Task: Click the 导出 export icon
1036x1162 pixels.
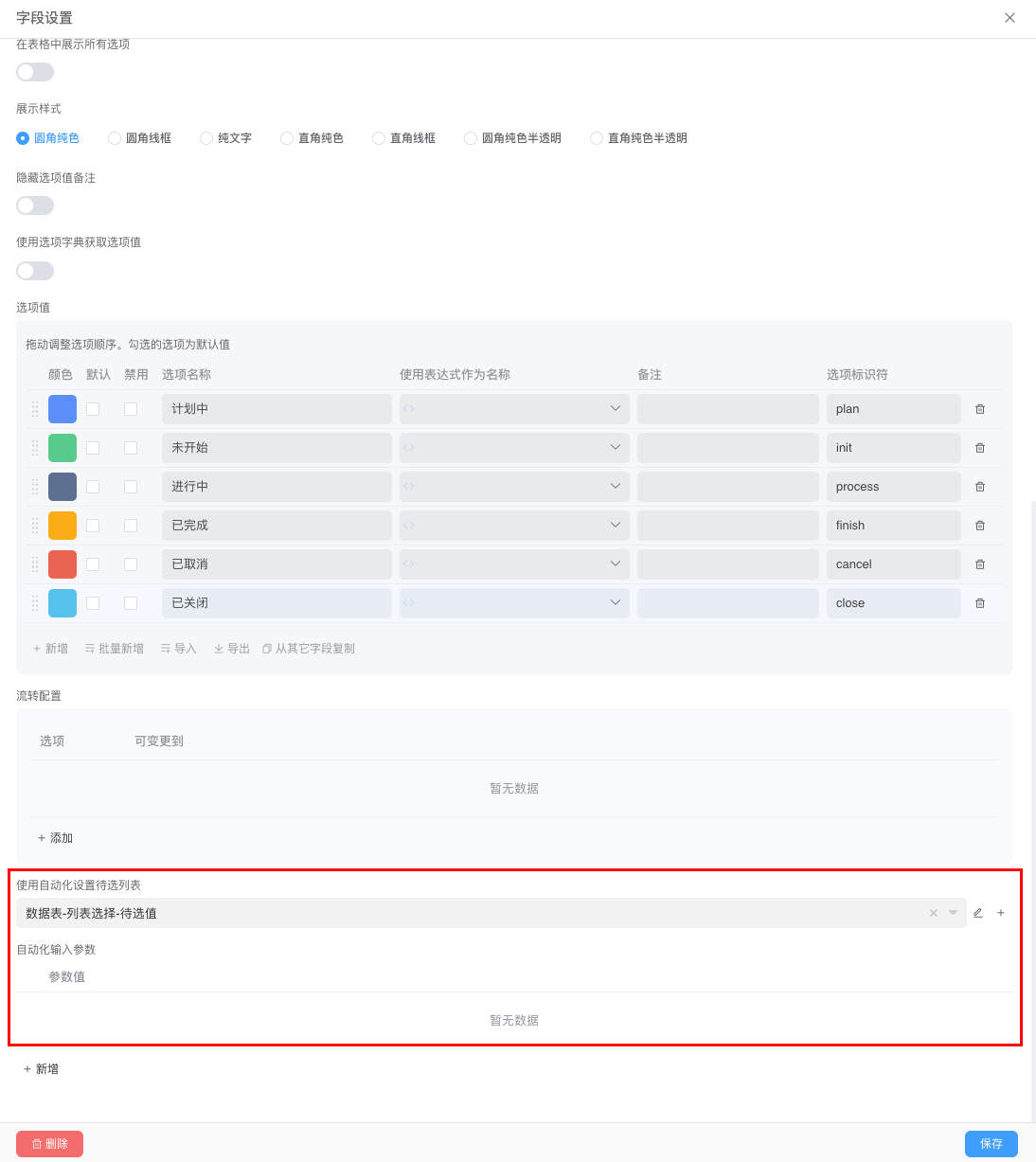Action: (231, 648)
